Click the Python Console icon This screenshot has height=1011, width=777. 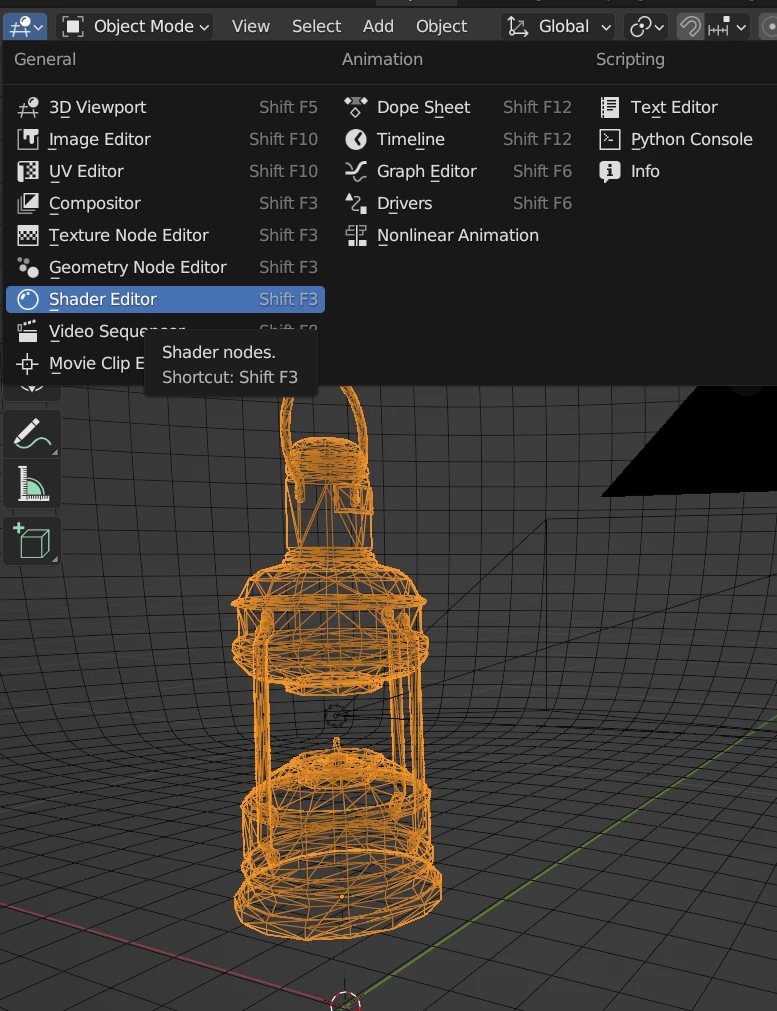609,139
